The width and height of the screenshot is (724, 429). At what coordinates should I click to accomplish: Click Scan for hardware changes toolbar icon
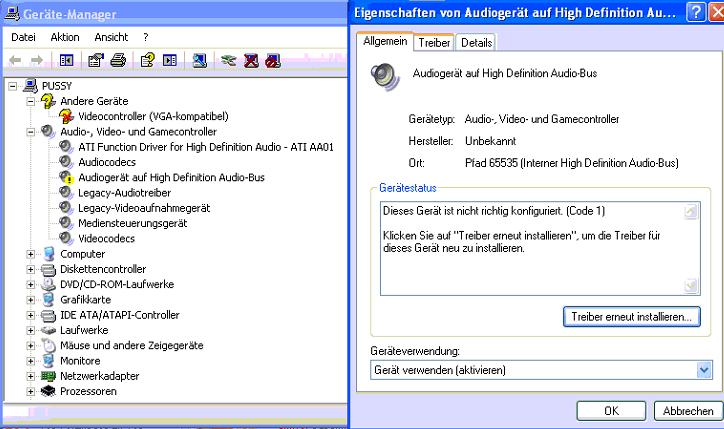click(199, 60)
